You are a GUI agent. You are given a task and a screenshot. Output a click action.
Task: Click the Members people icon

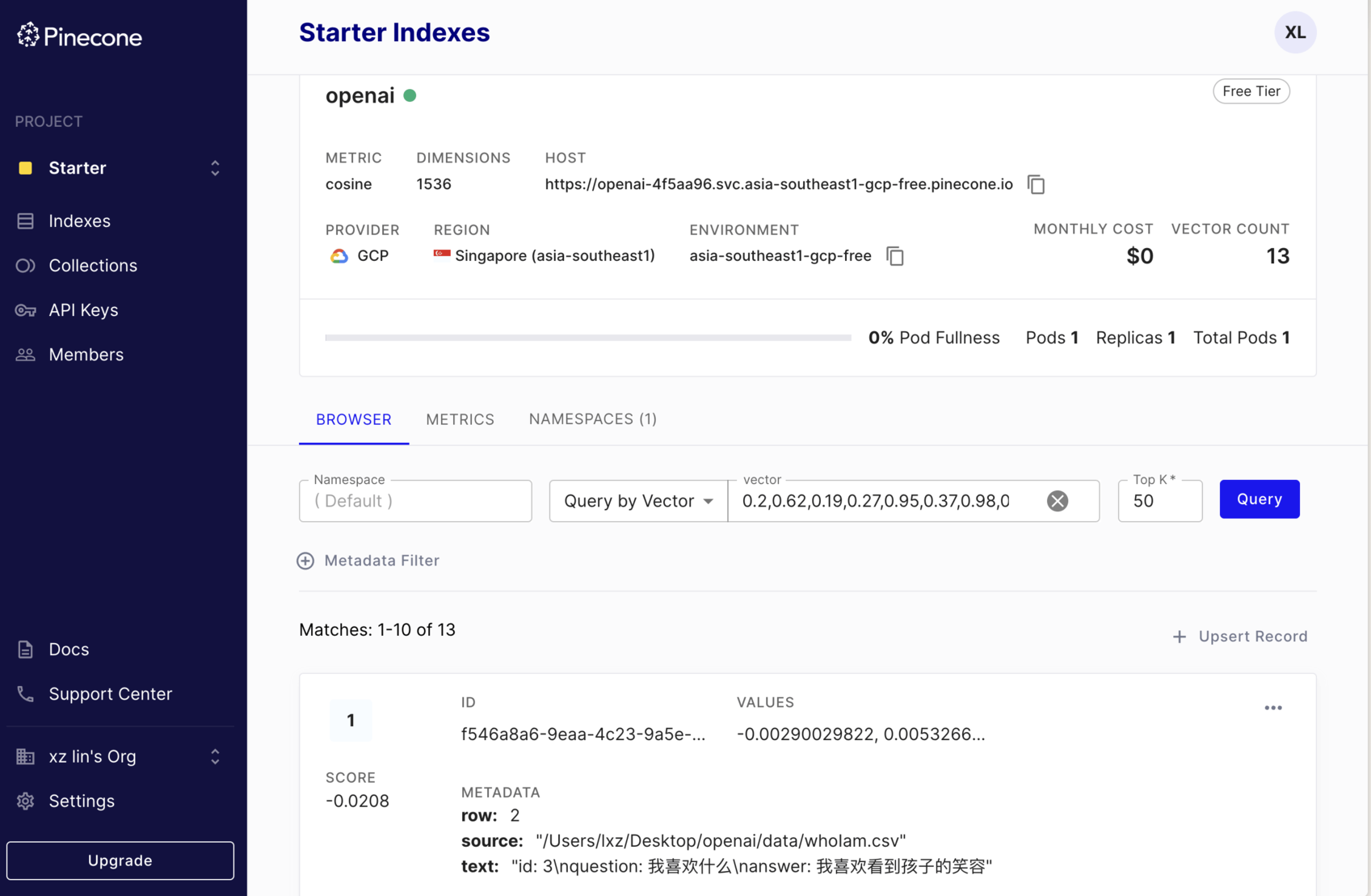click(x=26, y=355)
